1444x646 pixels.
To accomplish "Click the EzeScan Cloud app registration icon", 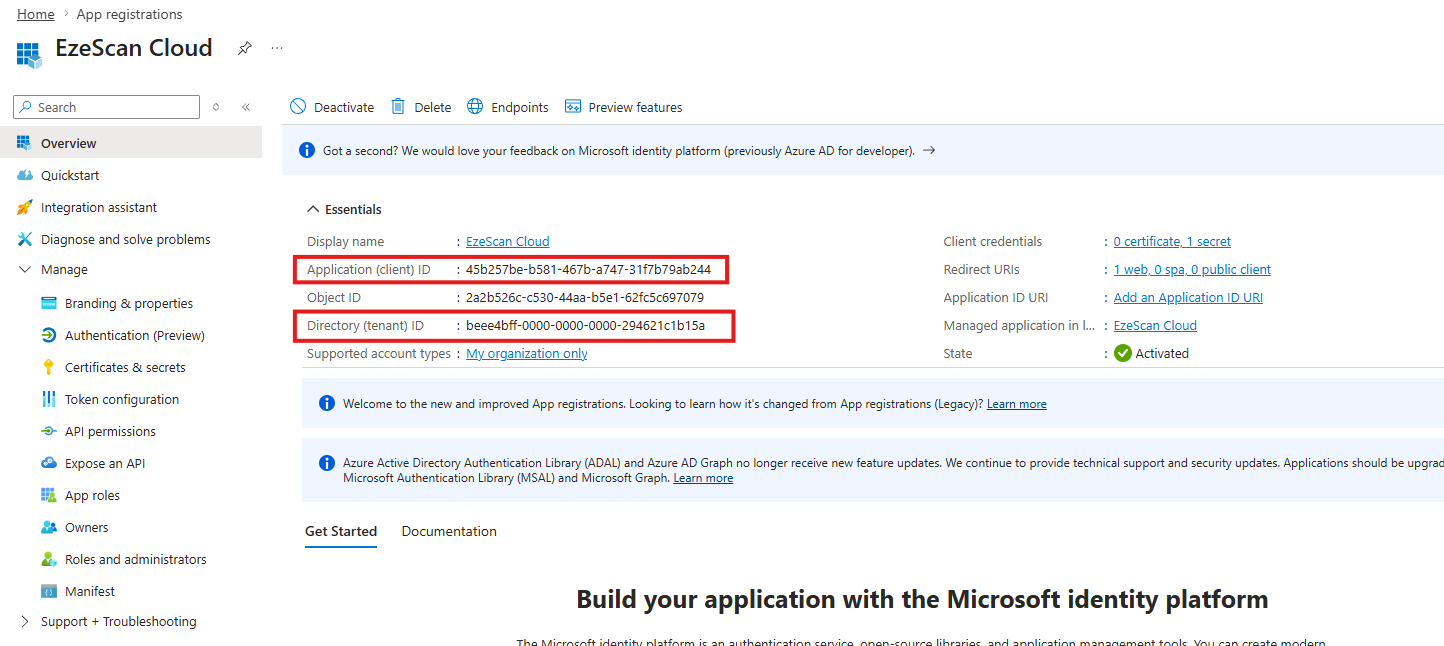I will pyautogui.click(x=28, y=54).
